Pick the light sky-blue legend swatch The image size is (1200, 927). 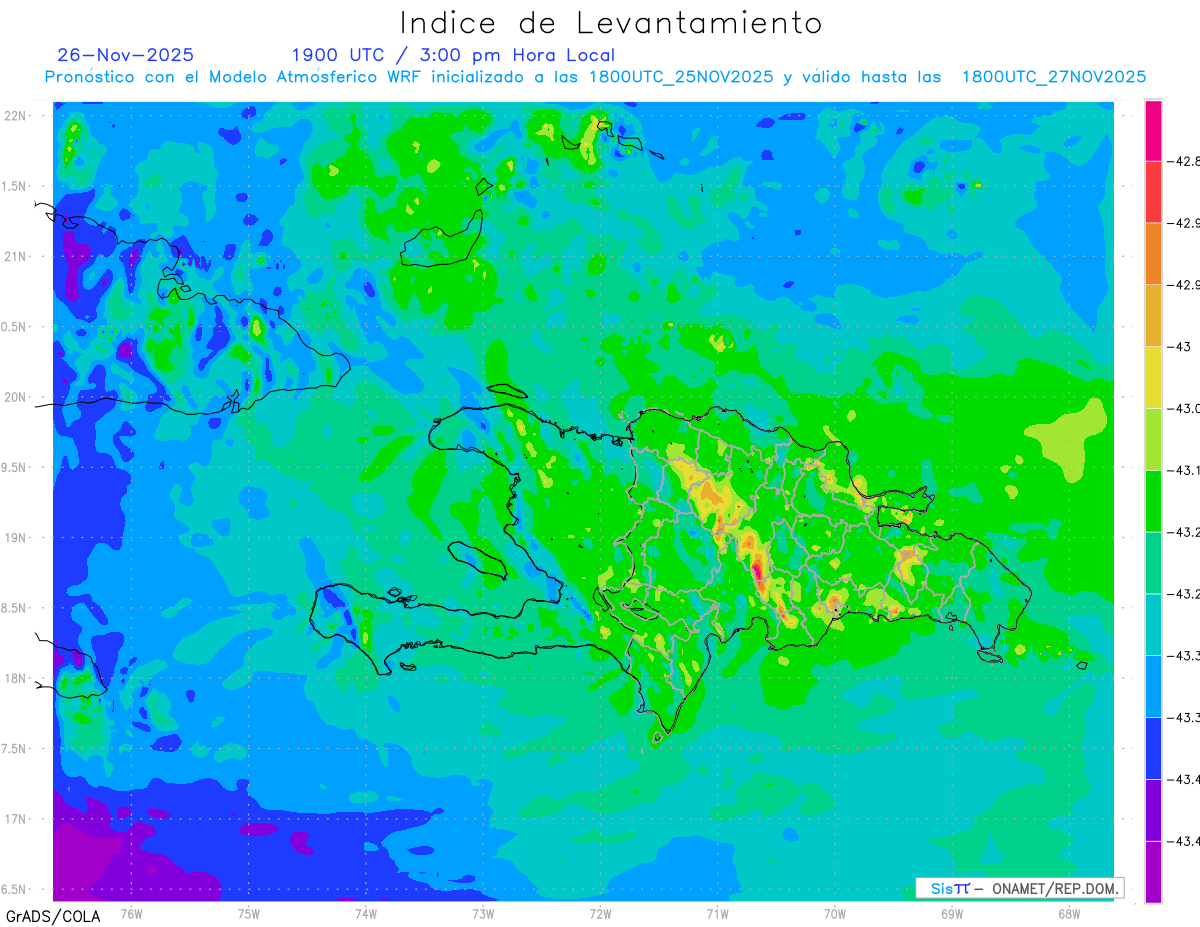coord(1153,686)
